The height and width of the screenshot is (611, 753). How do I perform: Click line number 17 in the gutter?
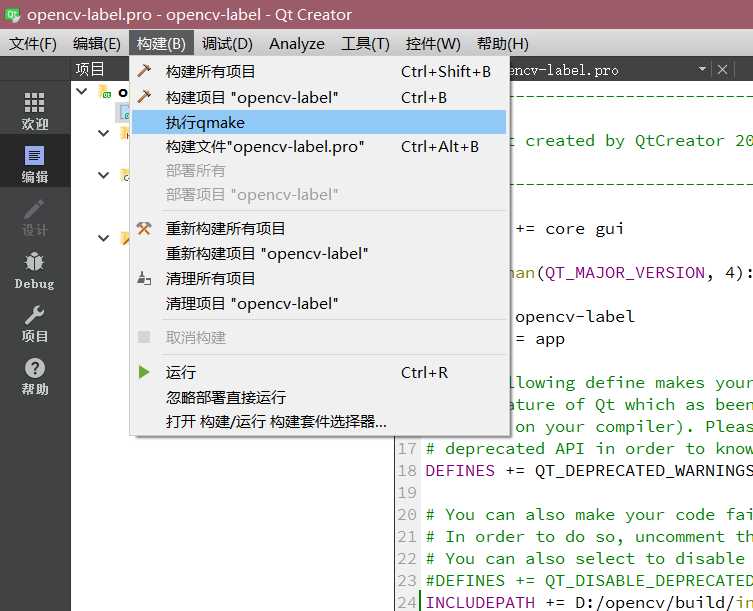[407, 449]
